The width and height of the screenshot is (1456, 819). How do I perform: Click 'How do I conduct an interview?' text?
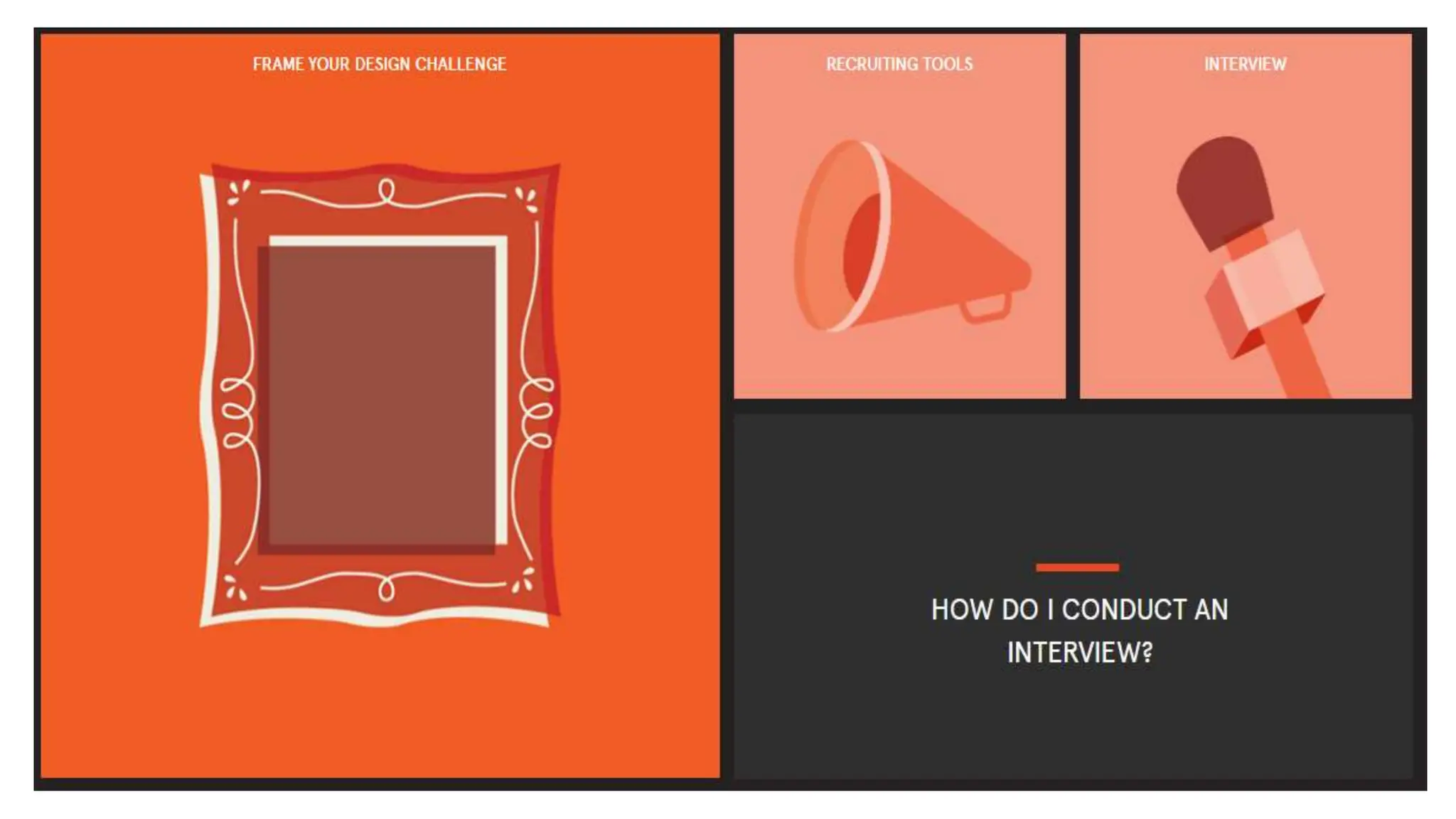pos(1079,631)
